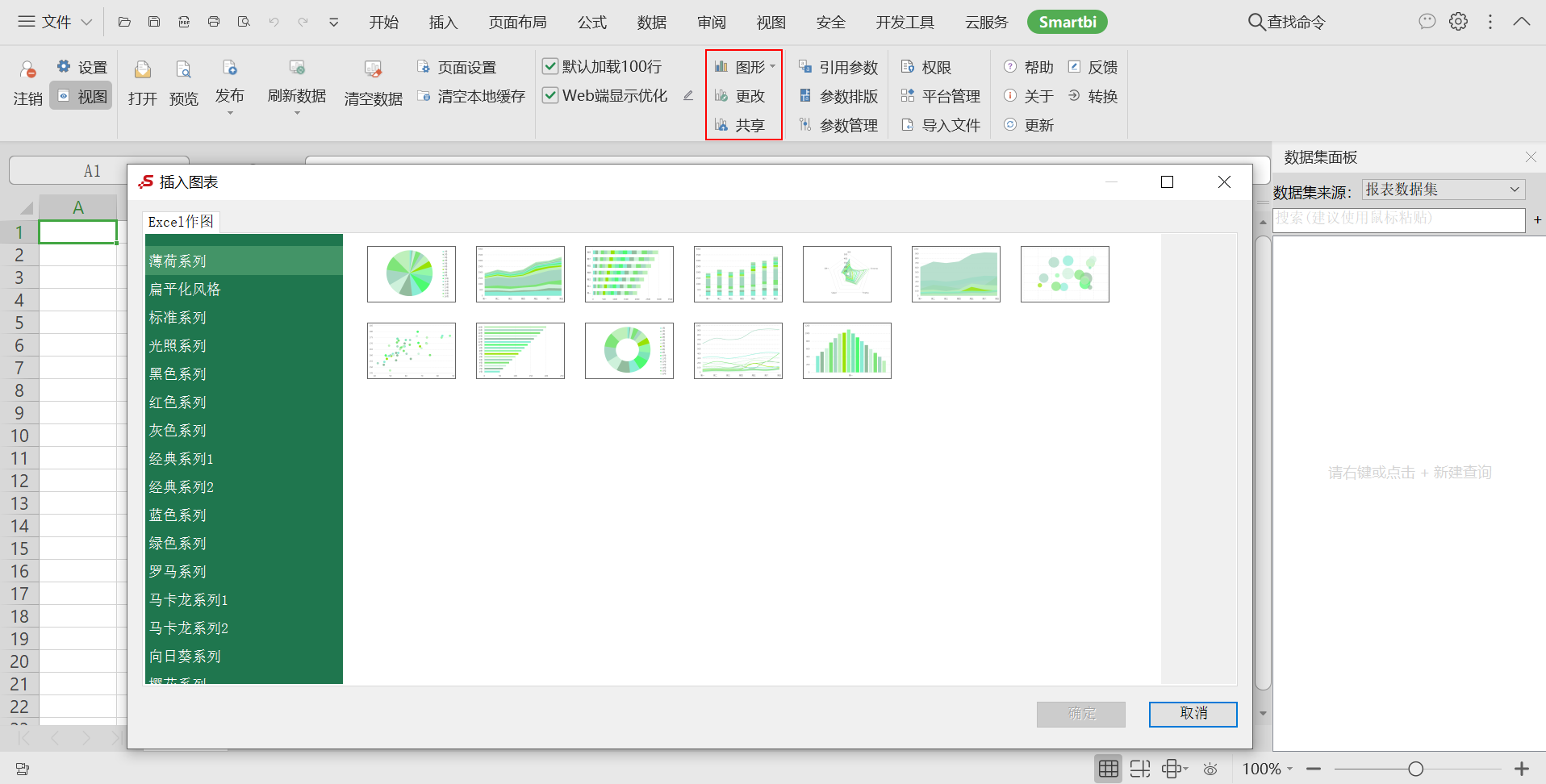Click the zoom out minus button
Viewport: 1546px width, 784px height.
click(1314, 769)
